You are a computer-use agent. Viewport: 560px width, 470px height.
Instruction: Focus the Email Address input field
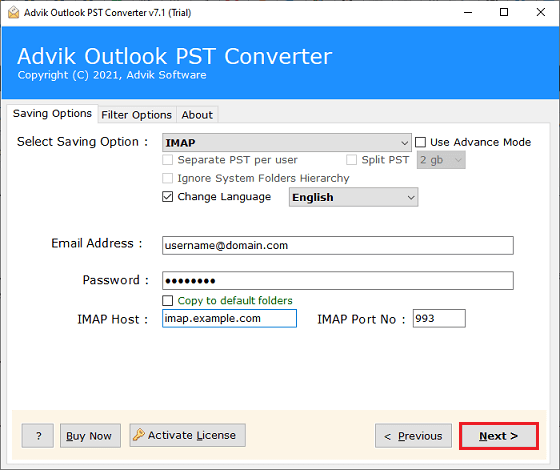(x=338, y=245)
